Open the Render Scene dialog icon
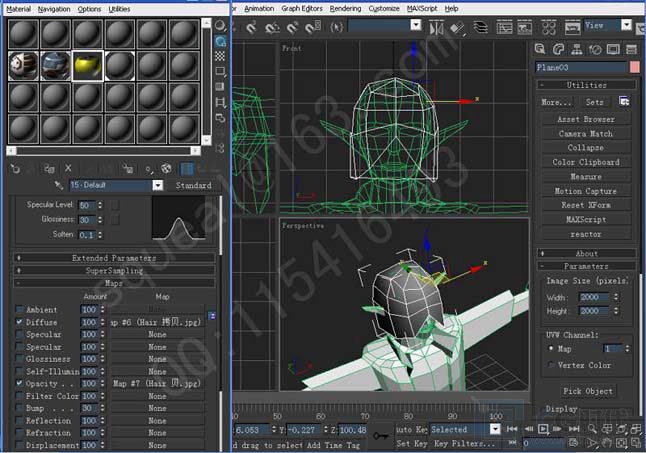This screenshot has width=646, height=453. (572, 28)
